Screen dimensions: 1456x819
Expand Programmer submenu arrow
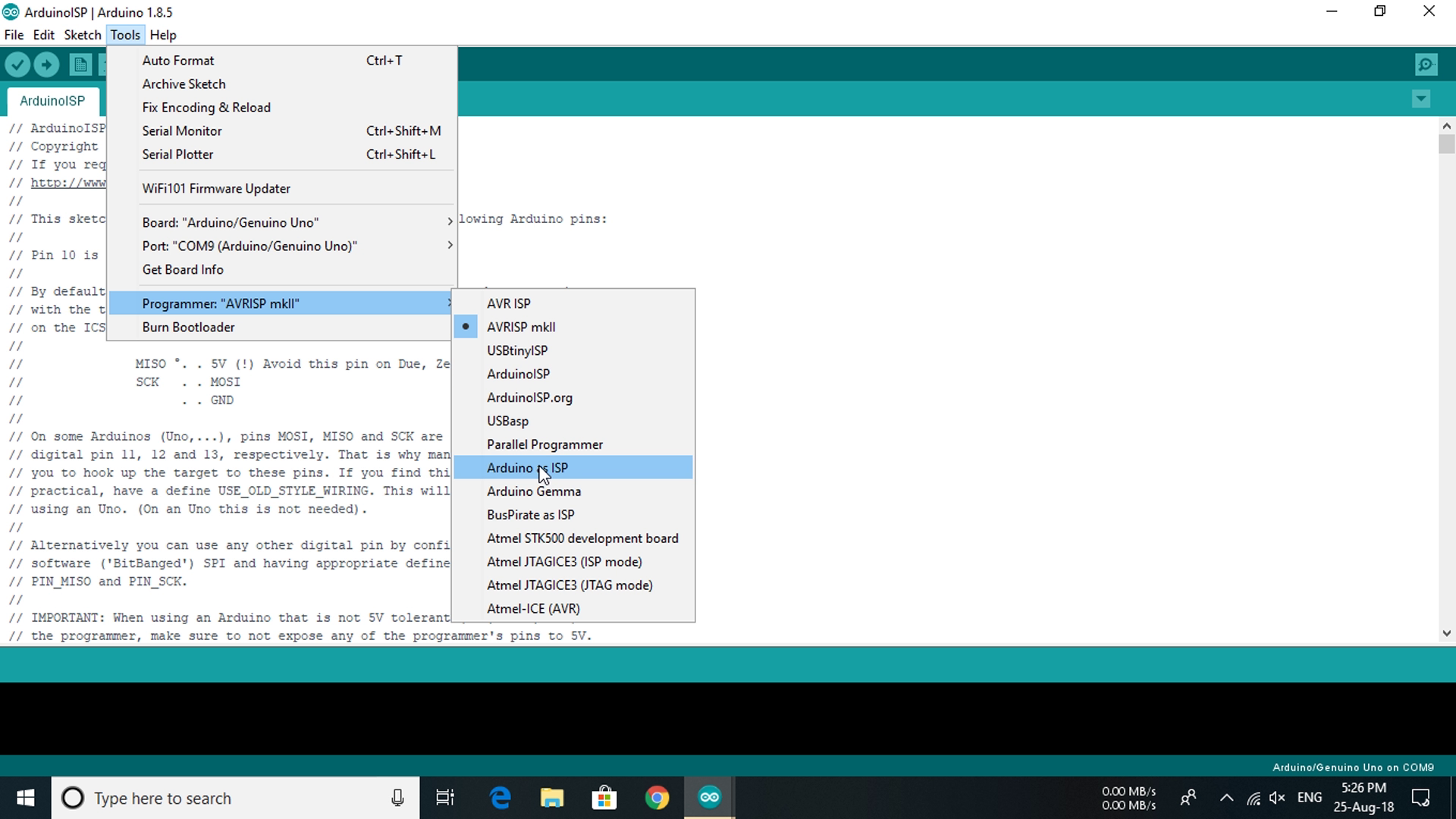449,303
